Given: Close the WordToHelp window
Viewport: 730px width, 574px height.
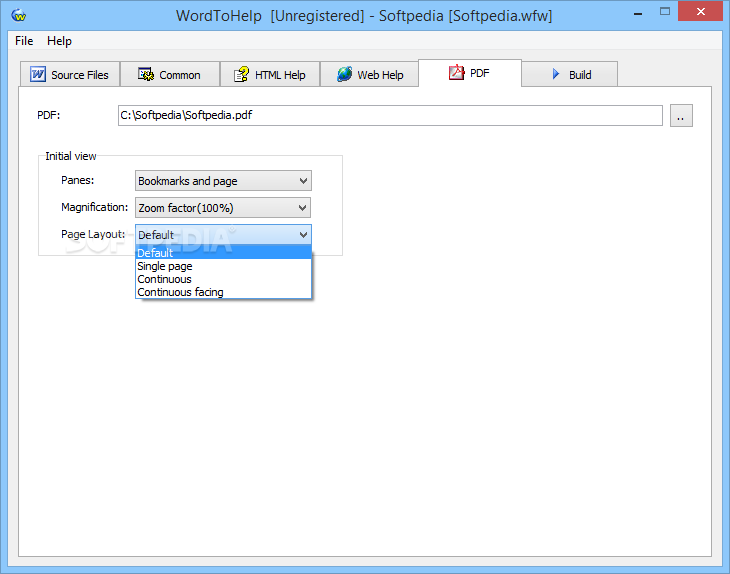Looking at the screenshot, I should click(x=700, y=12).
